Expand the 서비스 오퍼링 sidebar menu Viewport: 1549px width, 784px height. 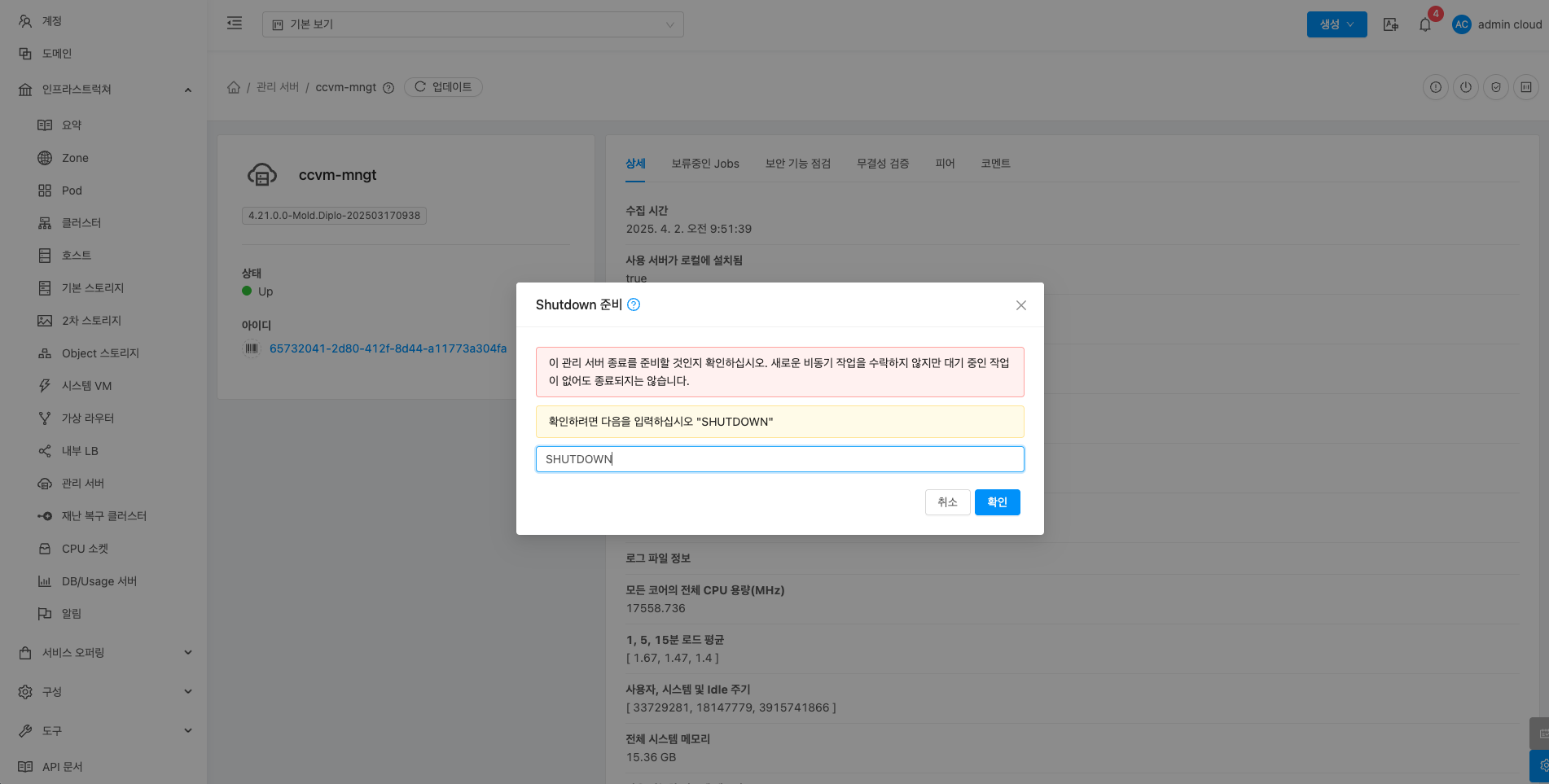[x=187, y=653]
